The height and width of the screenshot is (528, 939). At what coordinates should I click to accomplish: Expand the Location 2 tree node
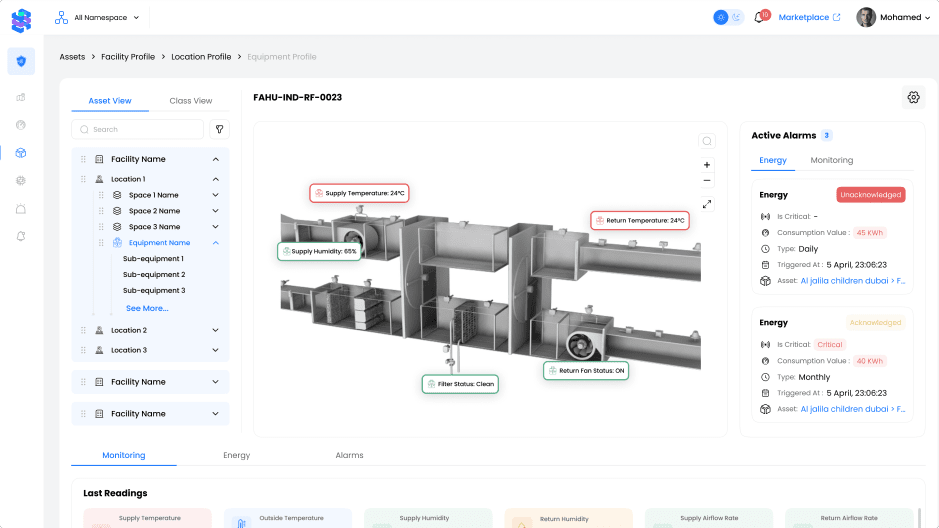(215, 330)
